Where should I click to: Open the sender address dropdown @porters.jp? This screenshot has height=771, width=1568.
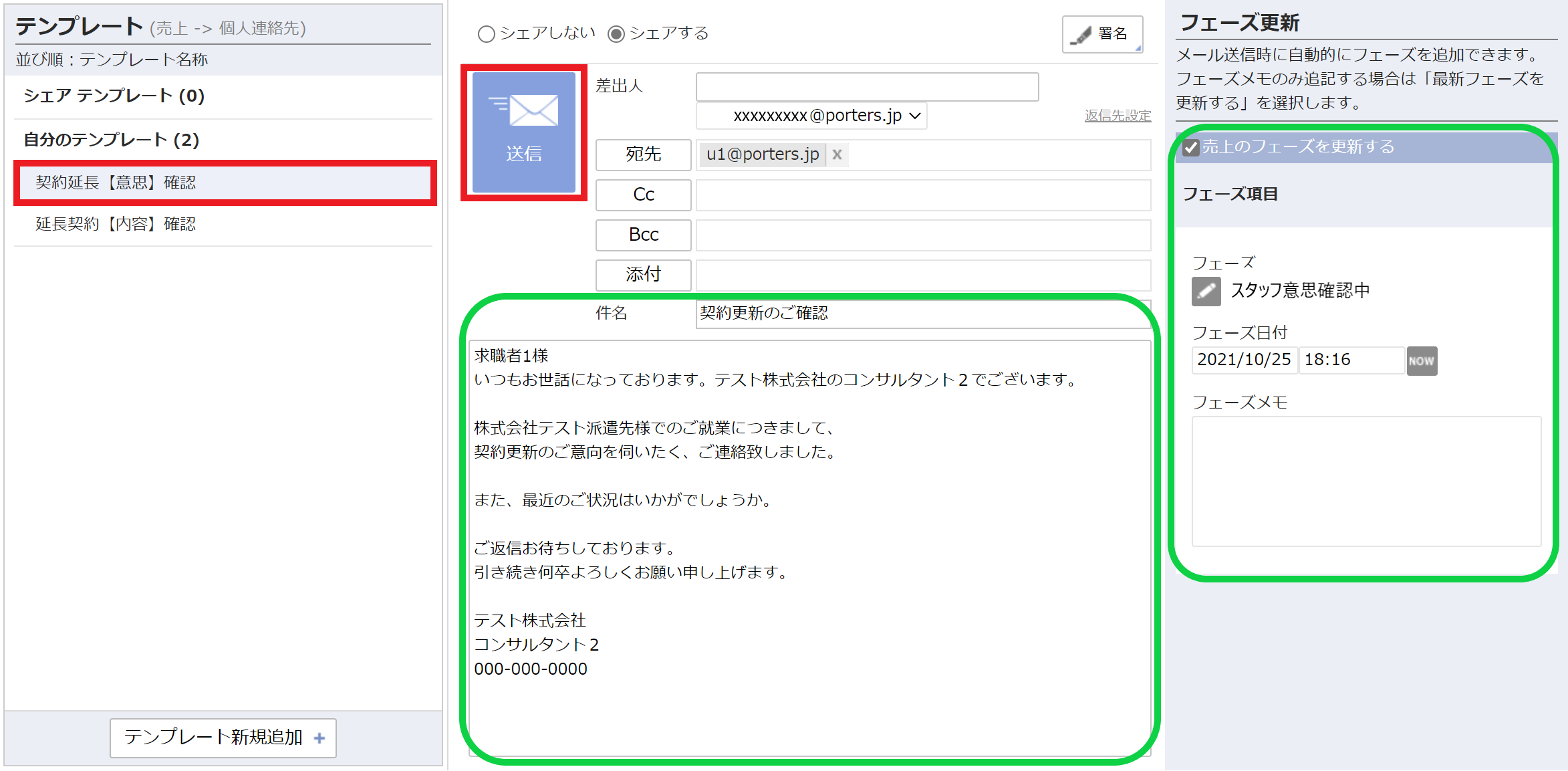(811, 116)
